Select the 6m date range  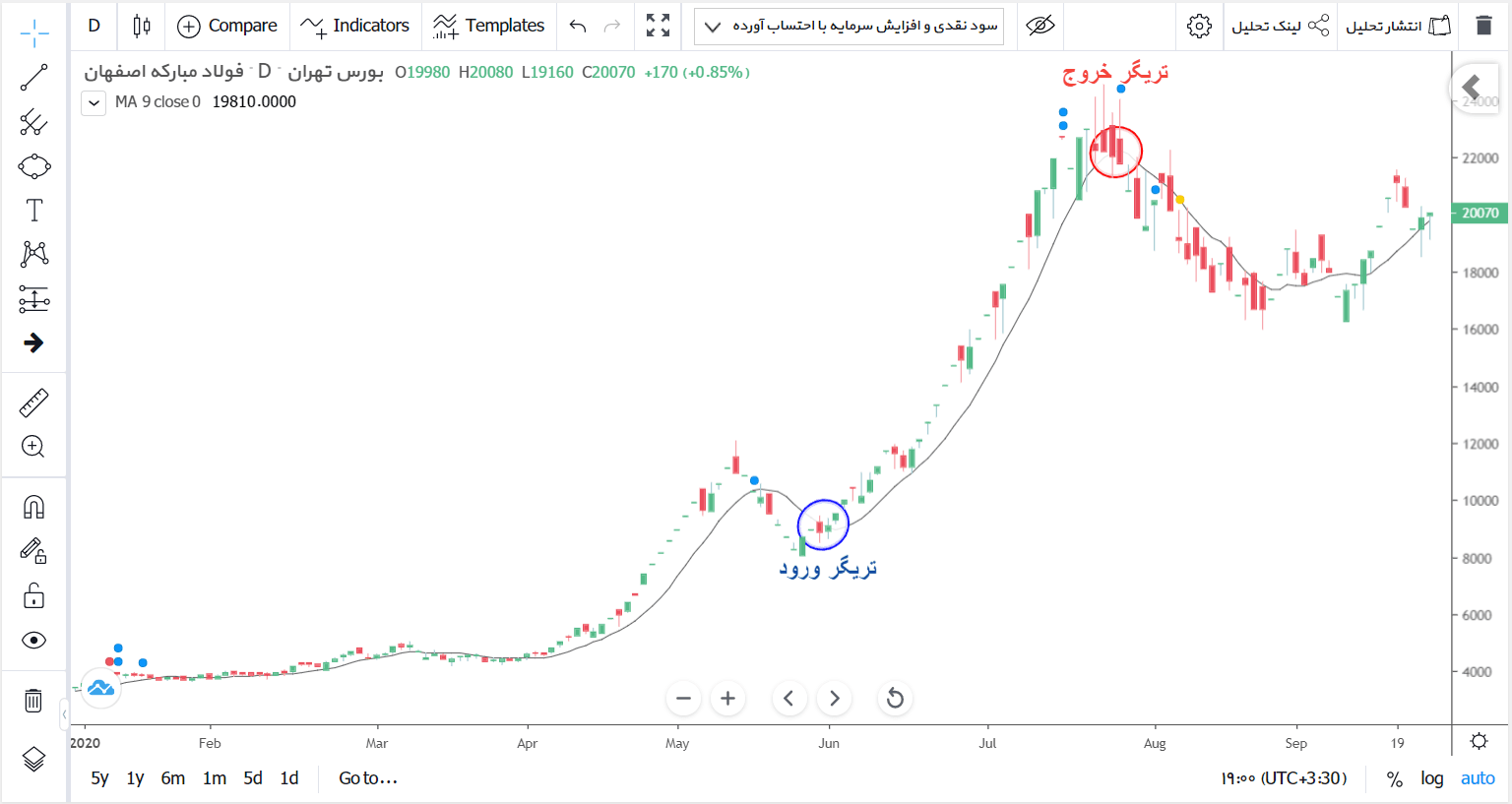click(x=173, y=778)
